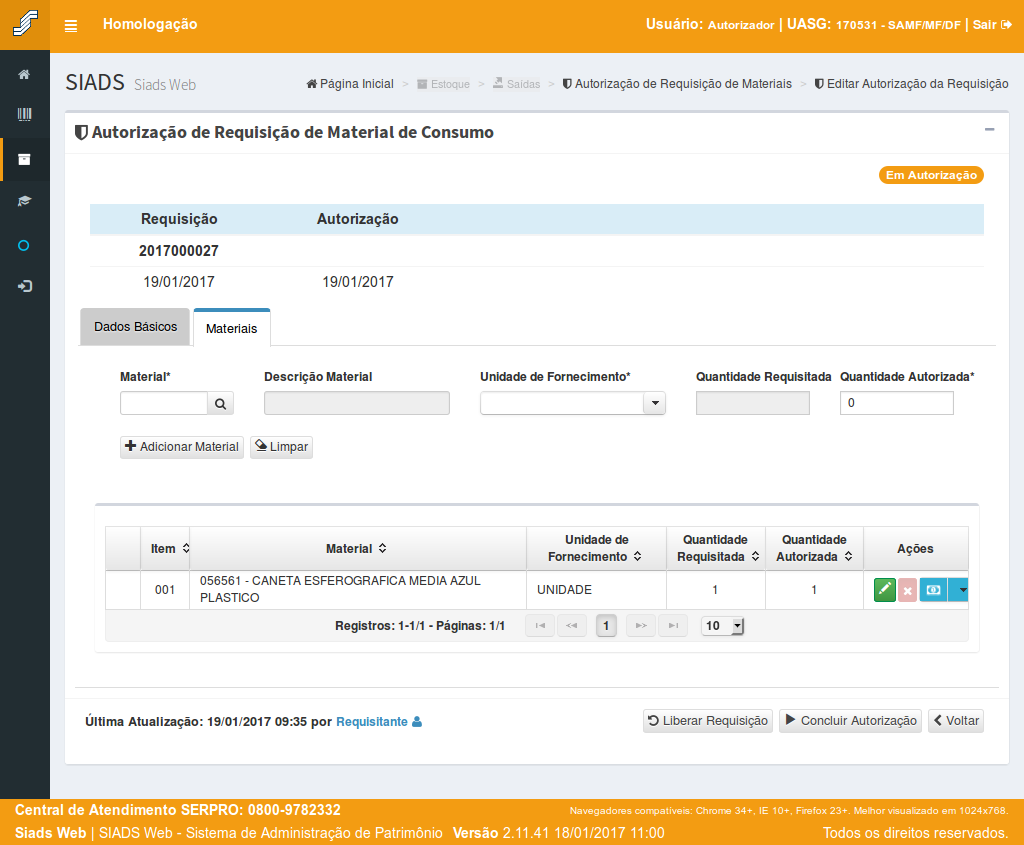Viewport: 1024px width, 845px height.
Task: Click Concluir Autorização button
Action: coord(850,721)
